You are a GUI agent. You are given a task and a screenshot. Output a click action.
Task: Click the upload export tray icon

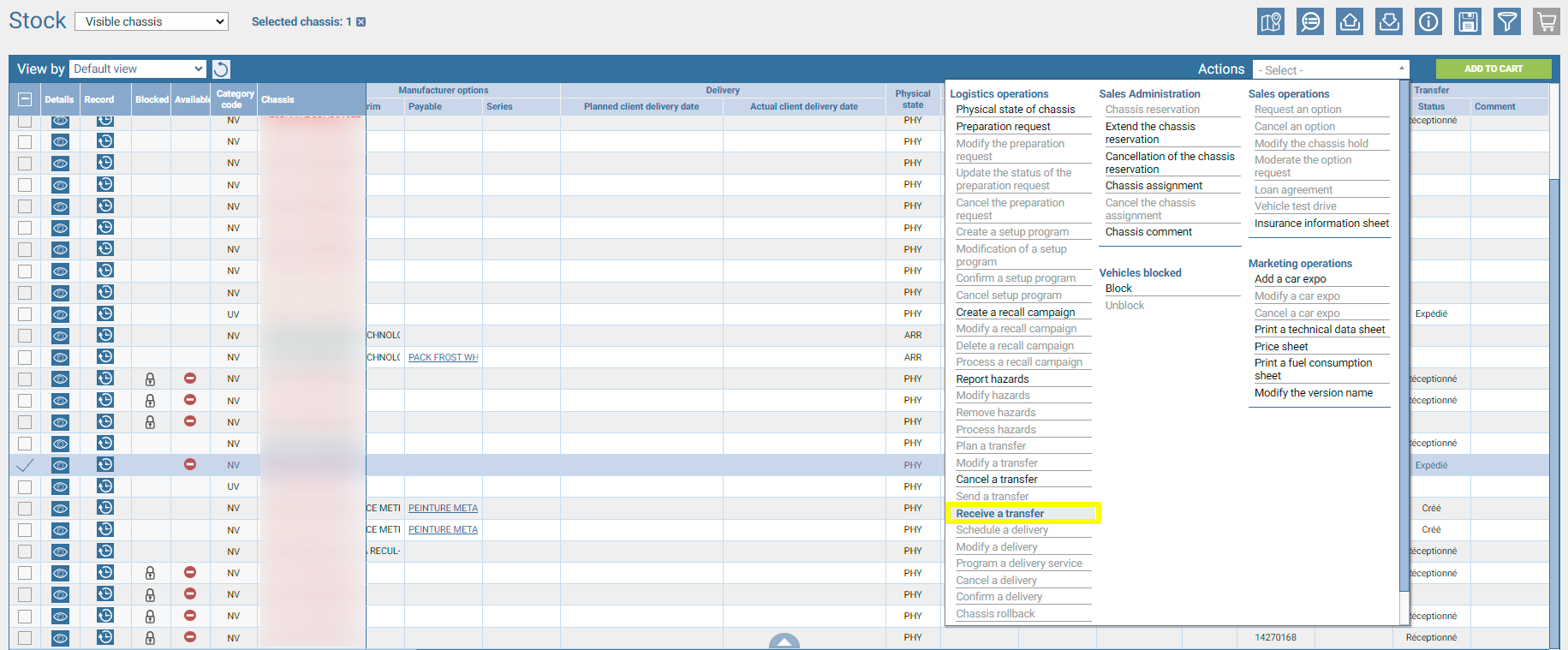[x=1350, y=21]
